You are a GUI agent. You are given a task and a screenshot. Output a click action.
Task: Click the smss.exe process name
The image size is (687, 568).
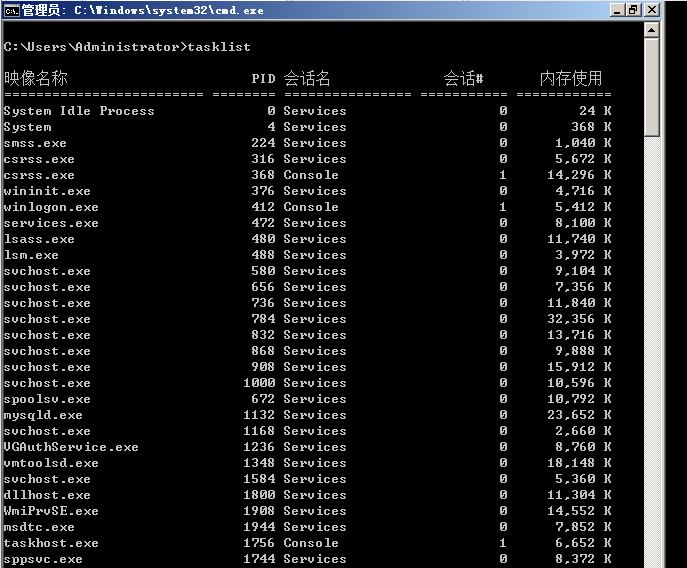click(x=35, y=143)
